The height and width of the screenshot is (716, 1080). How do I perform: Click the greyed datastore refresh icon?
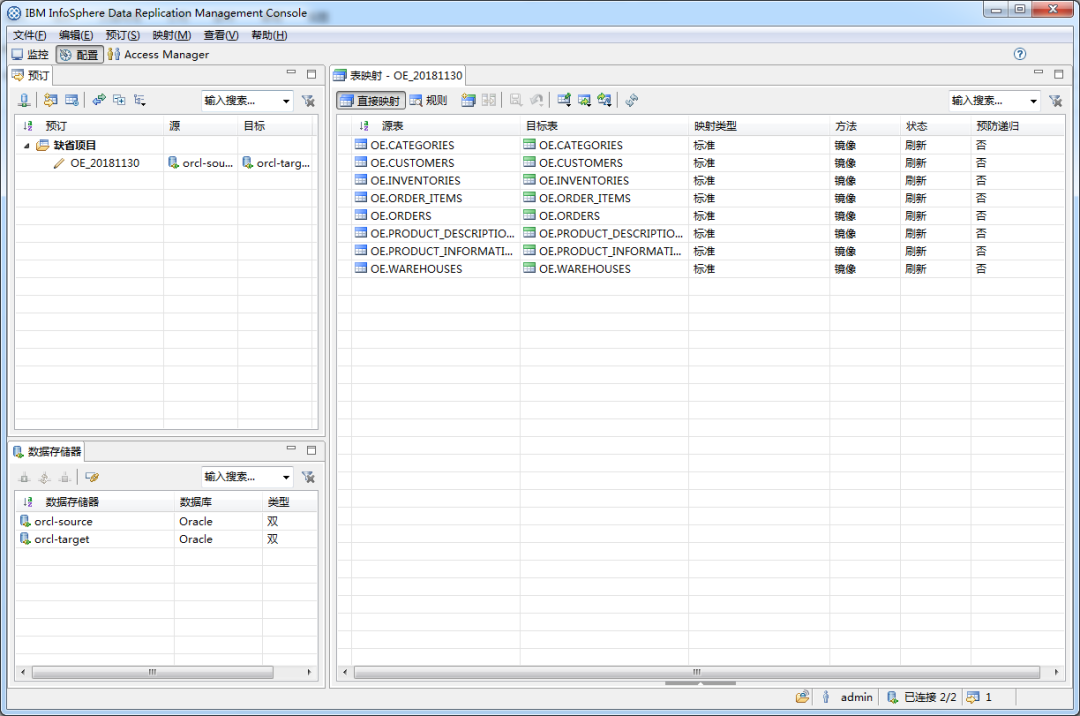45,477
